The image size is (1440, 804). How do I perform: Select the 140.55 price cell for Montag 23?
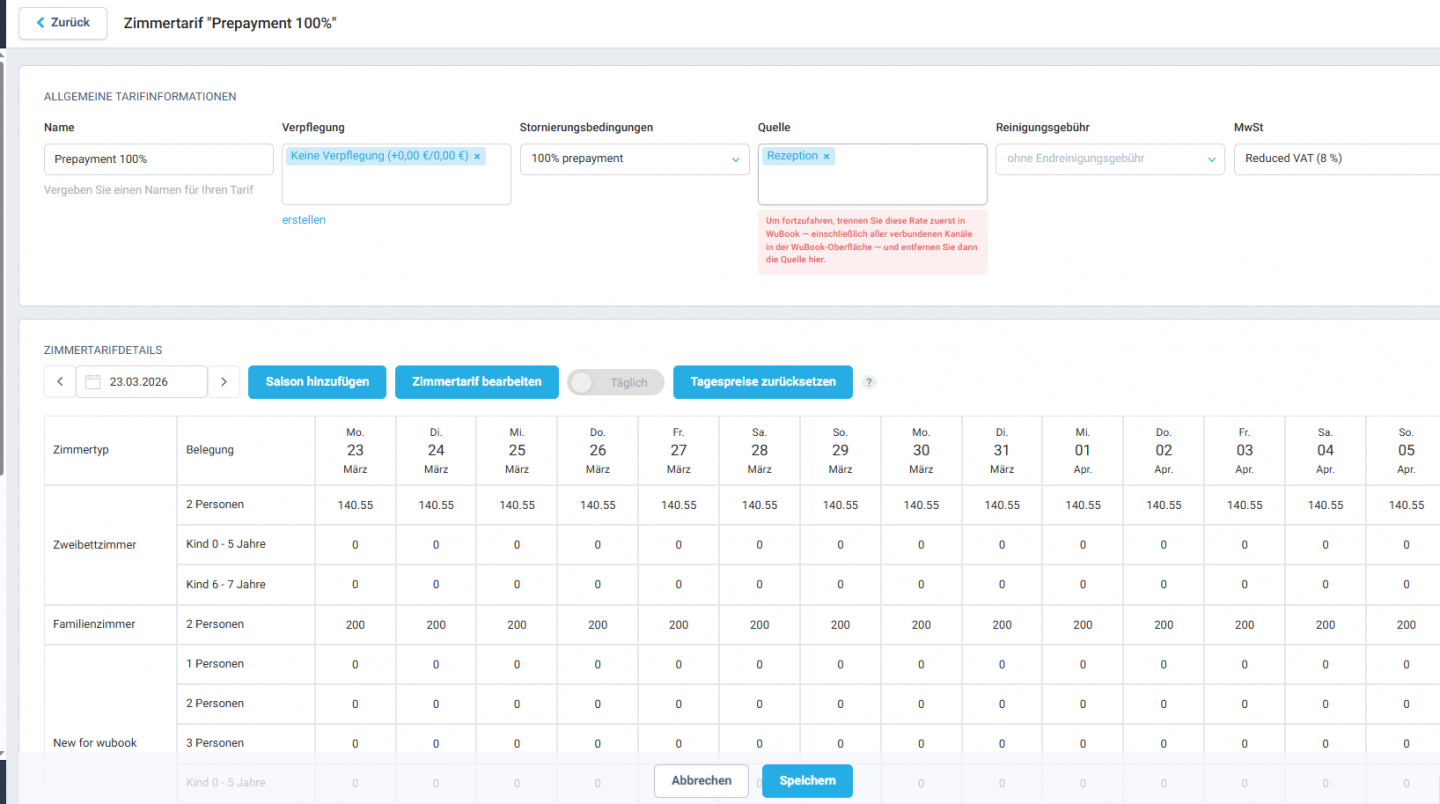click(x=355, y=505)
